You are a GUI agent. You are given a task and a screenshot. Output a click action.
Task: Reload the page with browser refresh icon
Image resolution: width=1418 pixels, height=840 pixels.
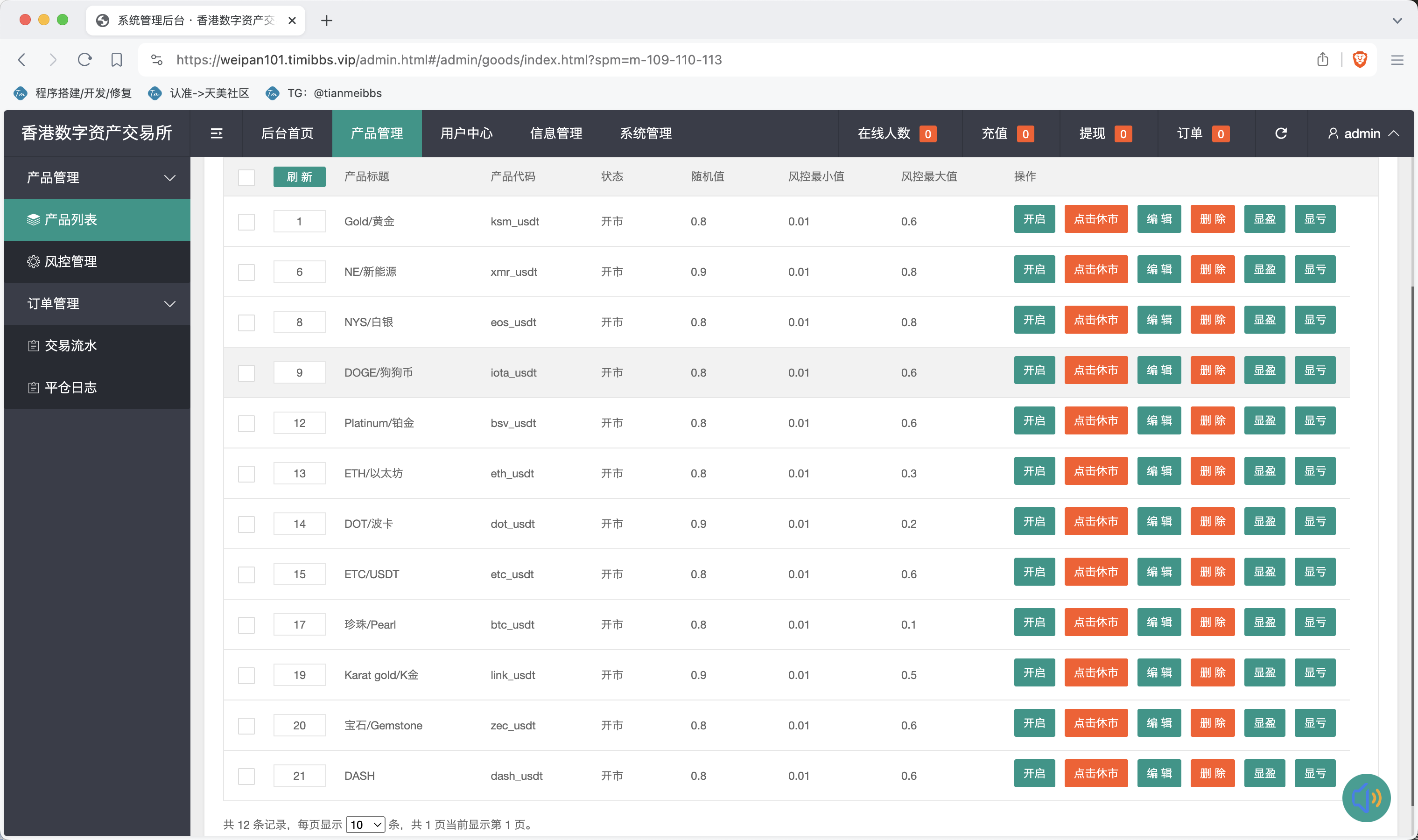click(85, 59)
